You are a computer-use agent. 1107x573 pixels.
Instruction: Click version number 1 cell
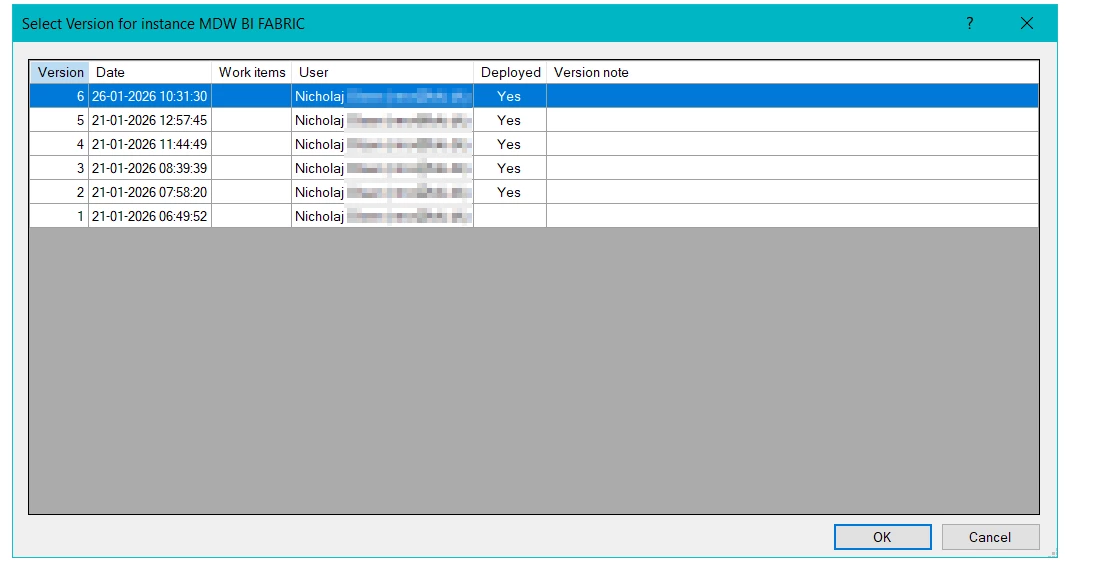pyautogui.click(x=59, y=216)
